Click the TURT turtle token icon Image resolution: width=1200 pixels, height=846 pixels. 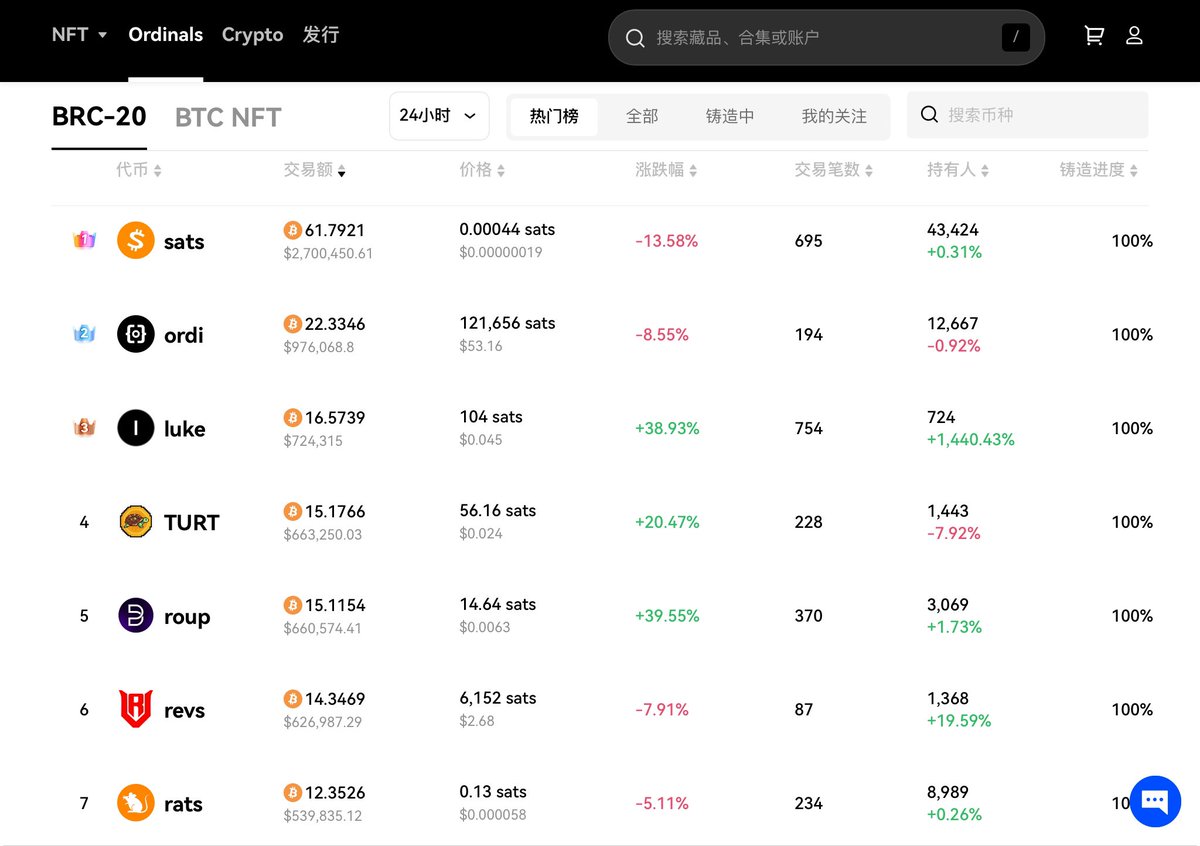(x=135, y=522)
